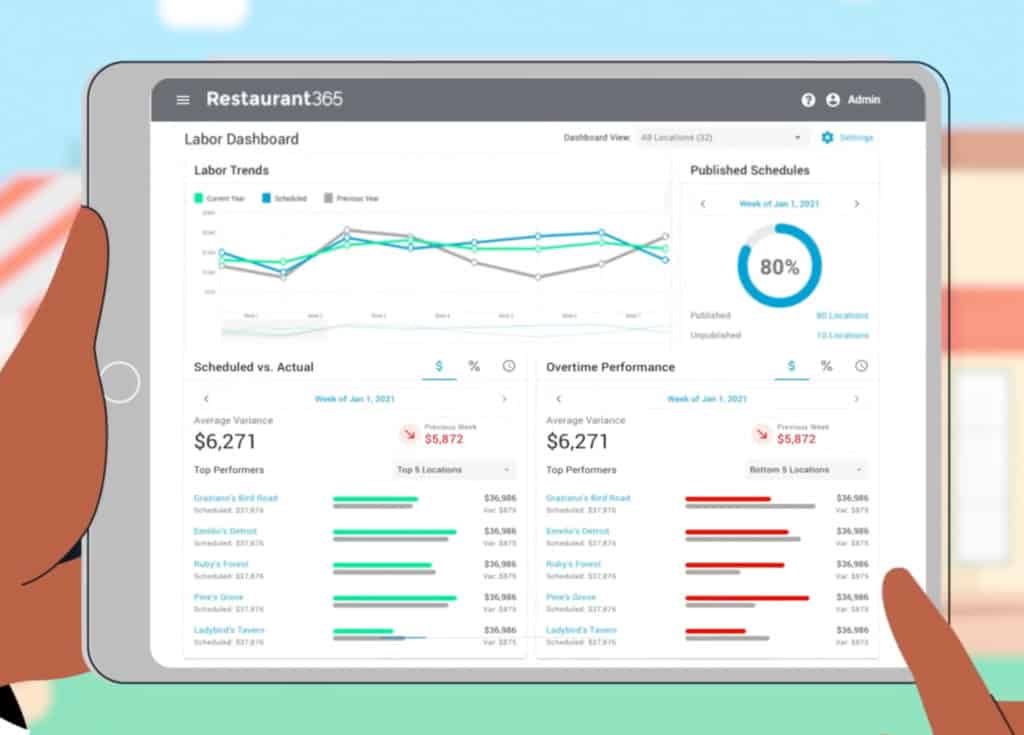Click the Labor Trends mini range navigator
1024x735 pixels.
click(x=446, y=329)
